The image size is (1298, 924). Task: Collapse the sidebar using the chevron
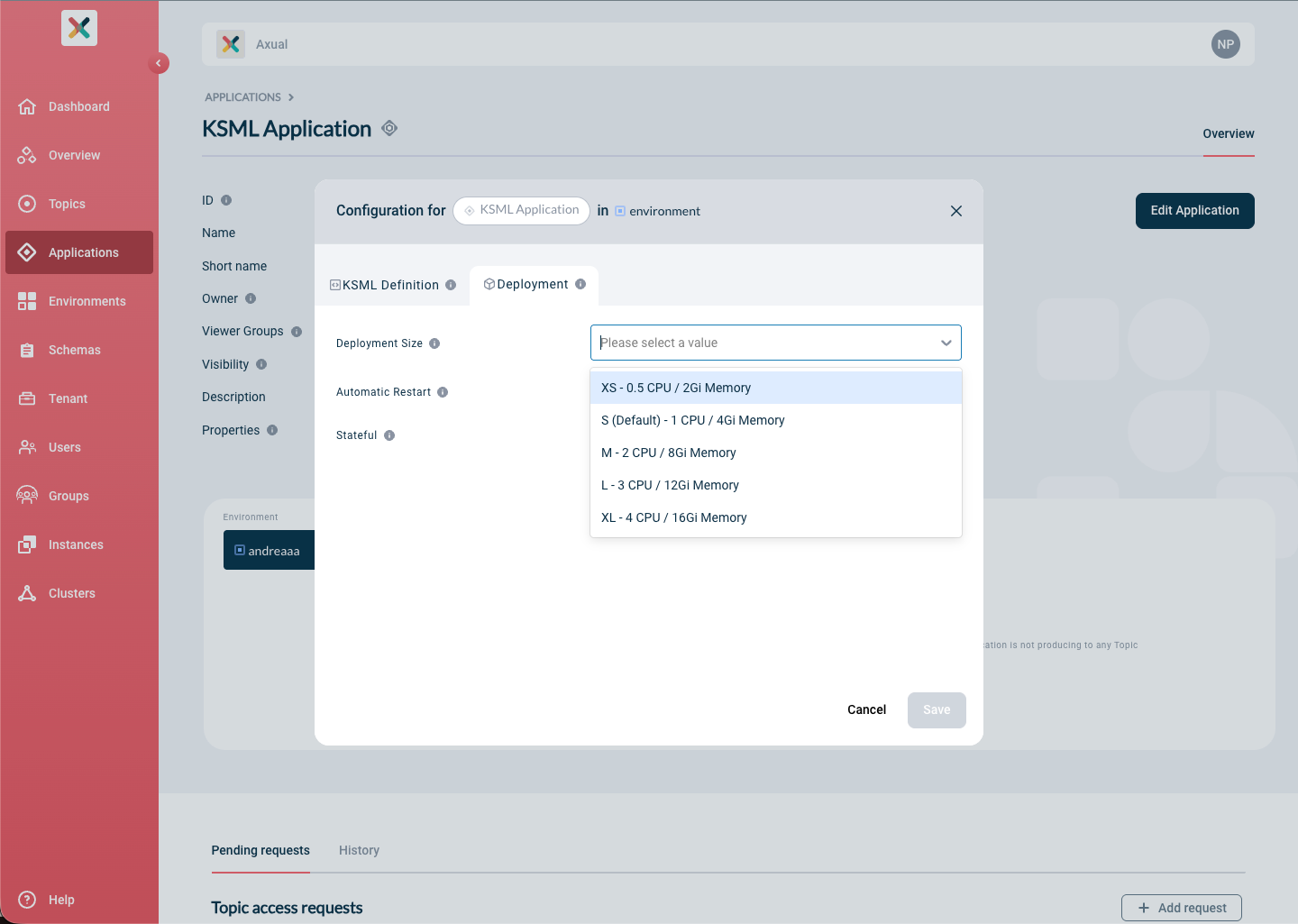click(159, 63)
